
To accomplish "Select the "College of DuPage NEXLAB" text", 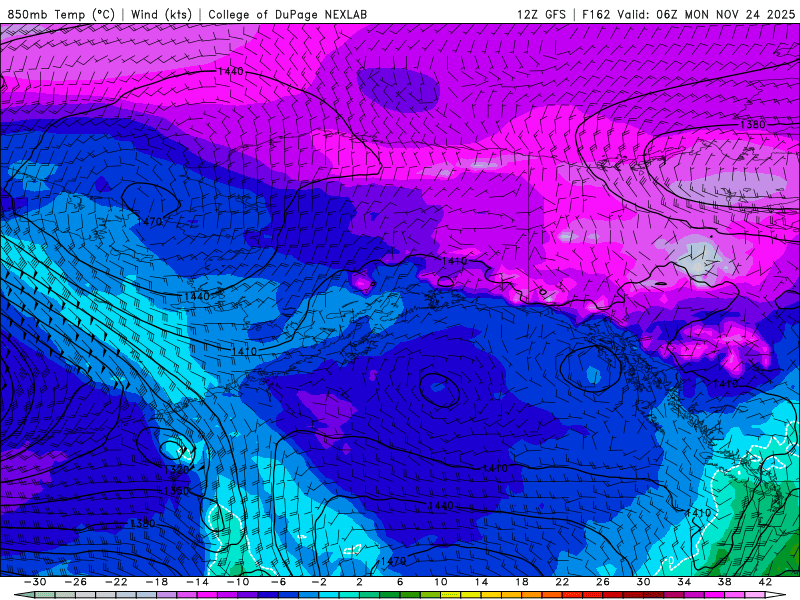I will (287, 14).
